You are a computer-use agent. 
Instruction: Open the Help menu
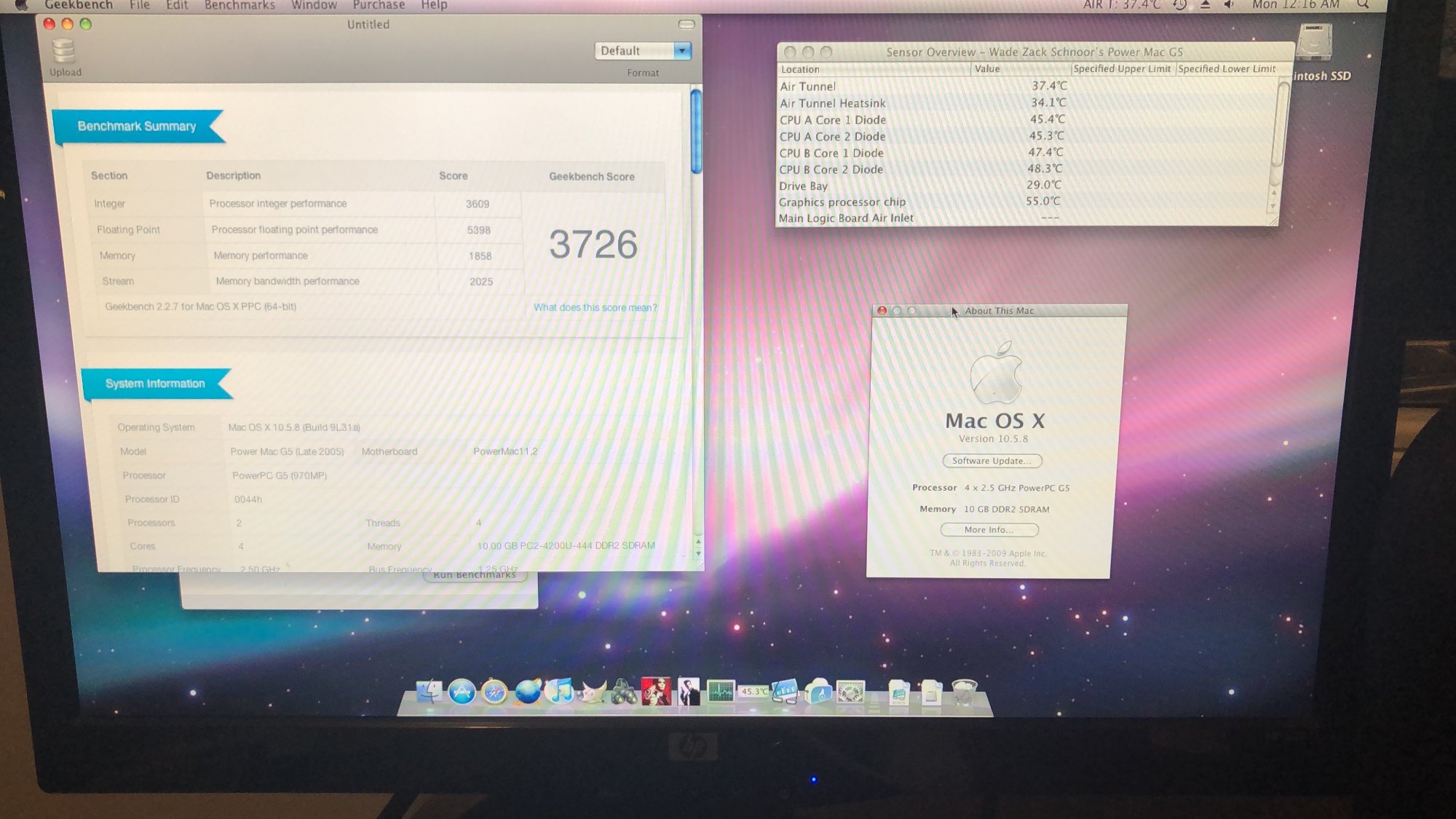click(x=434, y=5)
